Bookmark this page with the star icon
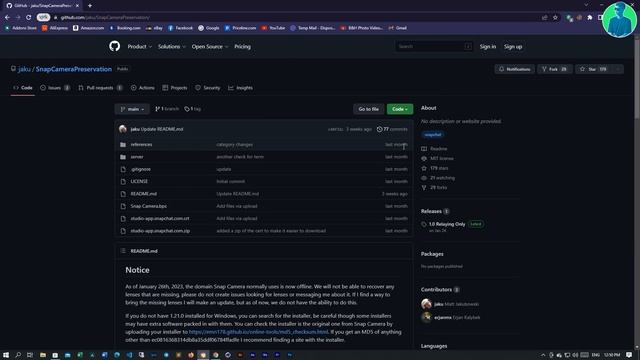The width and height of the screenshot is (640, 360). click(x=555, y=18)
